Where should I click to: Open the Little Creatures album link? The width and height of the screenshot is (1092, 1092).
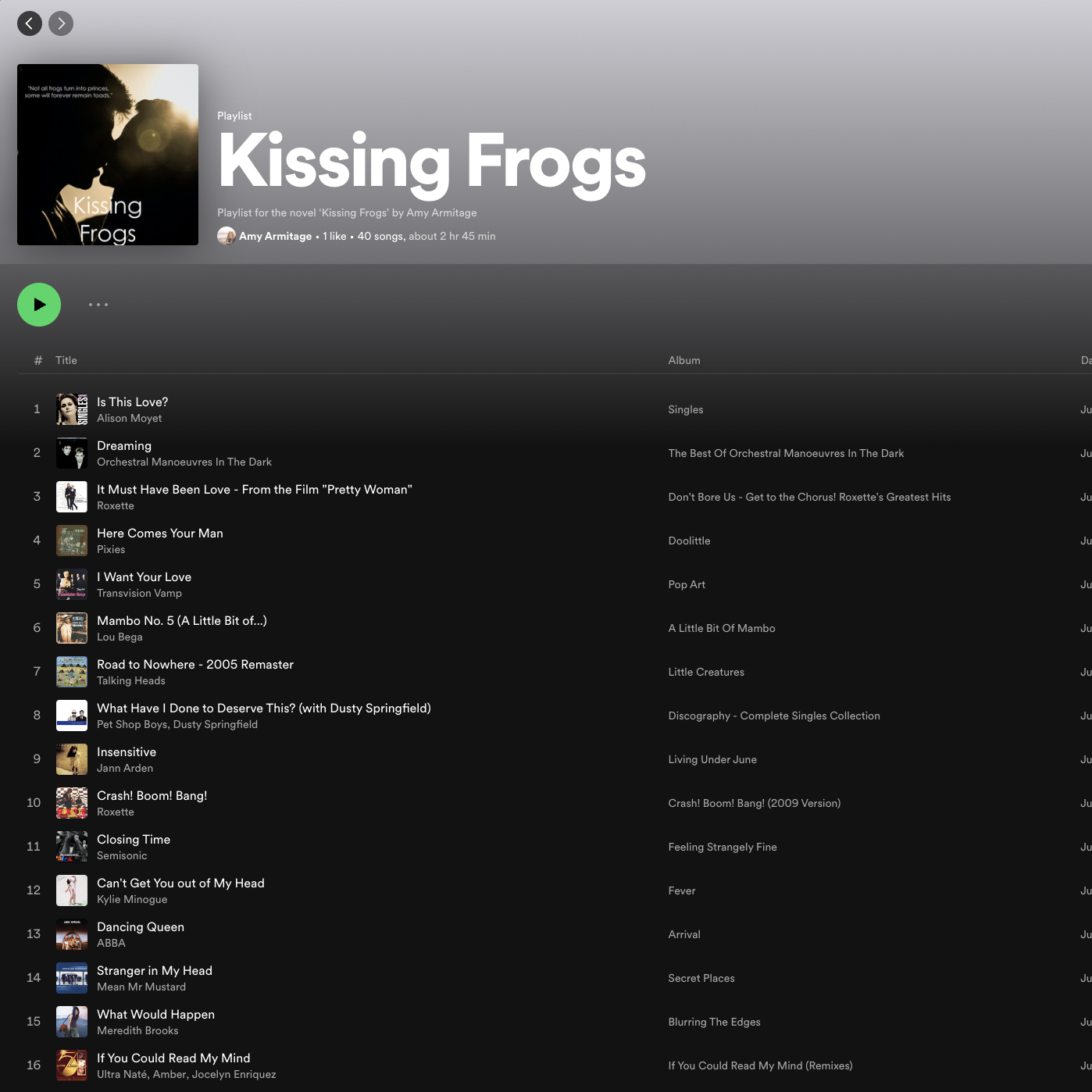(x=706, y=672)
